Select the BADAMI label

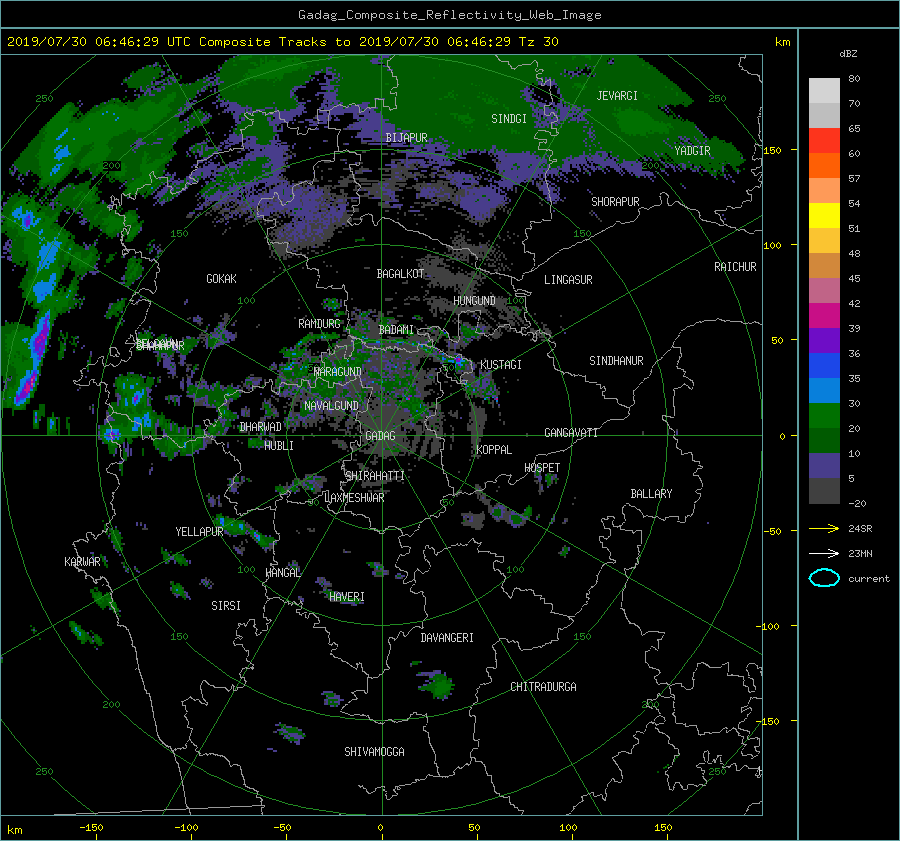tap(396, 330)
